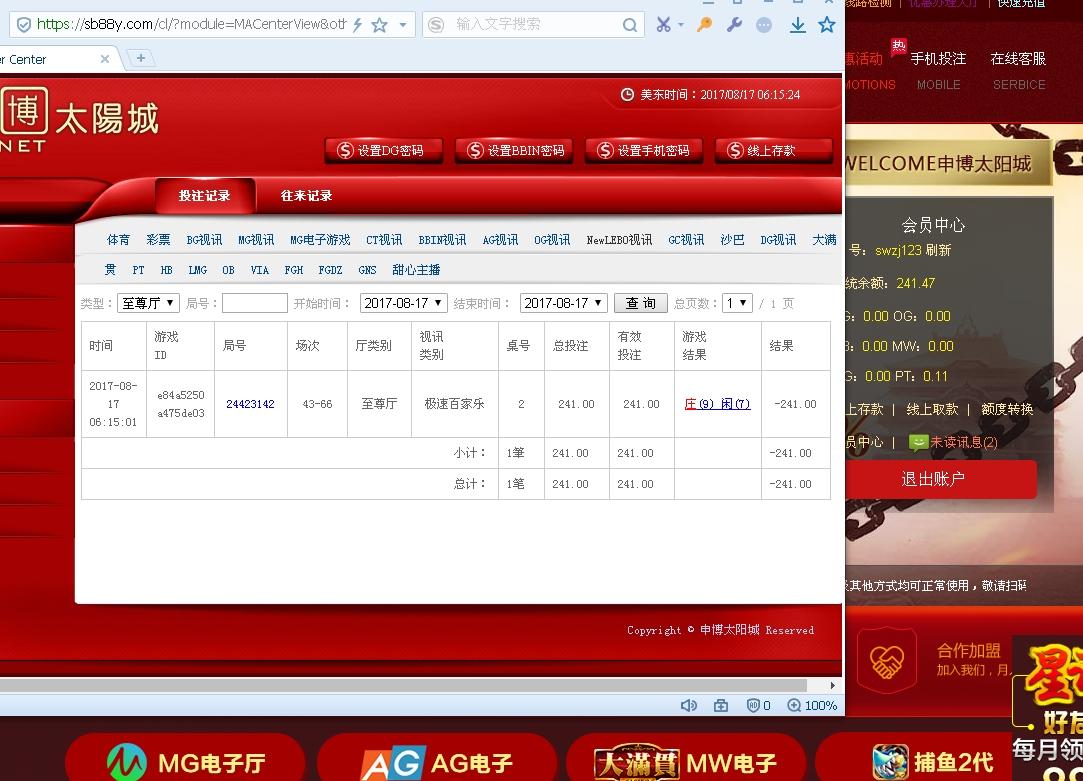Viewport: 1083px width, 781px height.
Task: Click inside the 局号 input field
Action: 254,302
